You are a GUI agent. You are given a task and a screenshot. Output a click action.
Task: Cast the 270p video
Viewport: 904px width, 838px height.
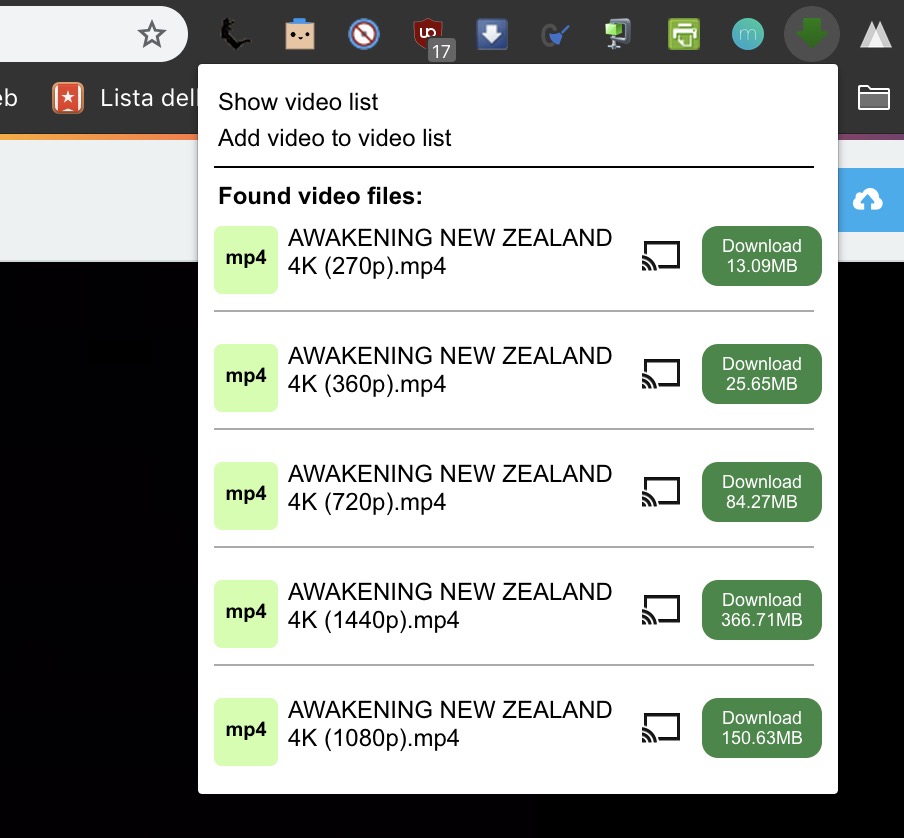coord(660,256)
